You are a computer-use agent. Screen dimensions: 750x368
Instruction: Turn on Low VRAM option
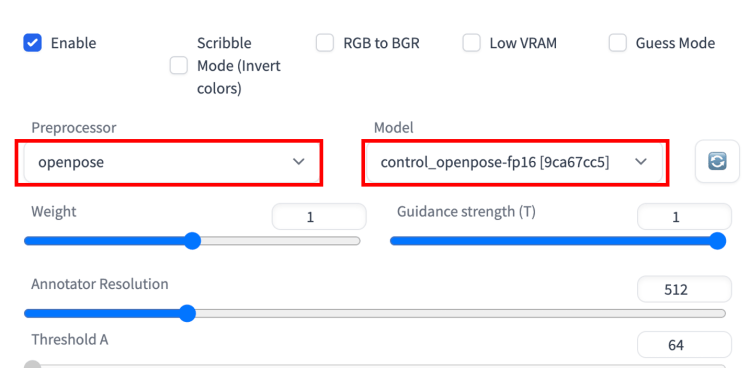pos(471,43)
